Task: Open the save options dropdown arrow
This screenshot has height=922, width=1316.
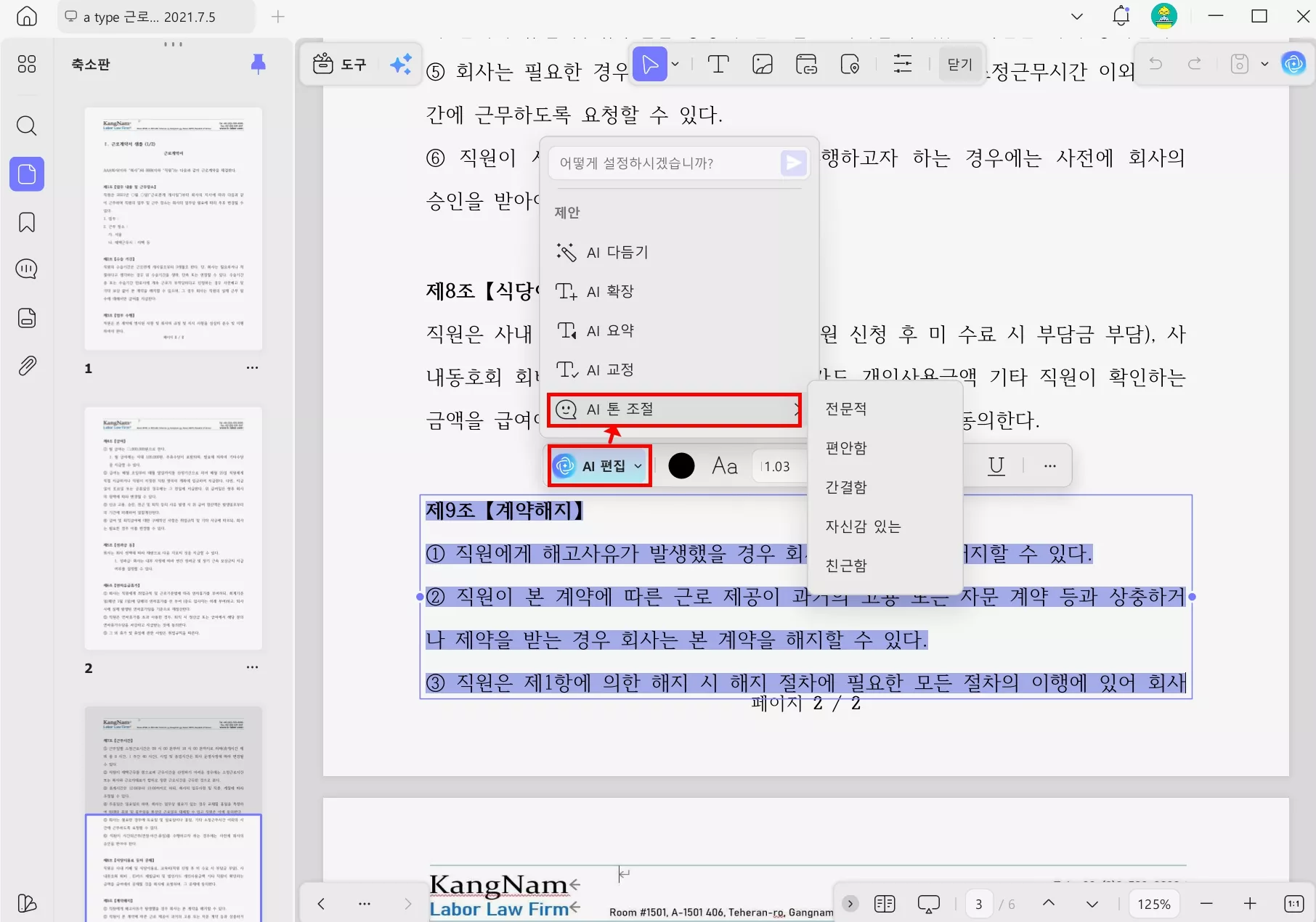Action: (x=1265, y=64)
